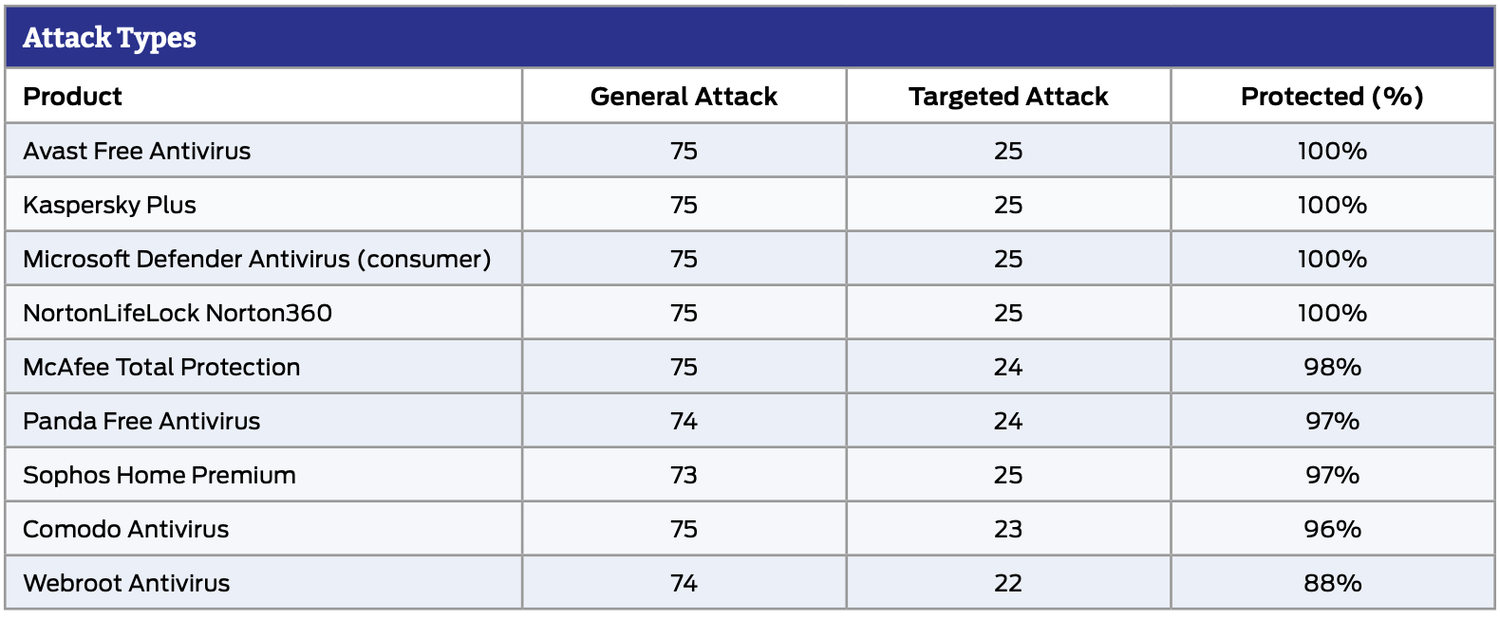Click Comodo's targeted attack value 23
1500x618 pixels.
click(1008, 529)
